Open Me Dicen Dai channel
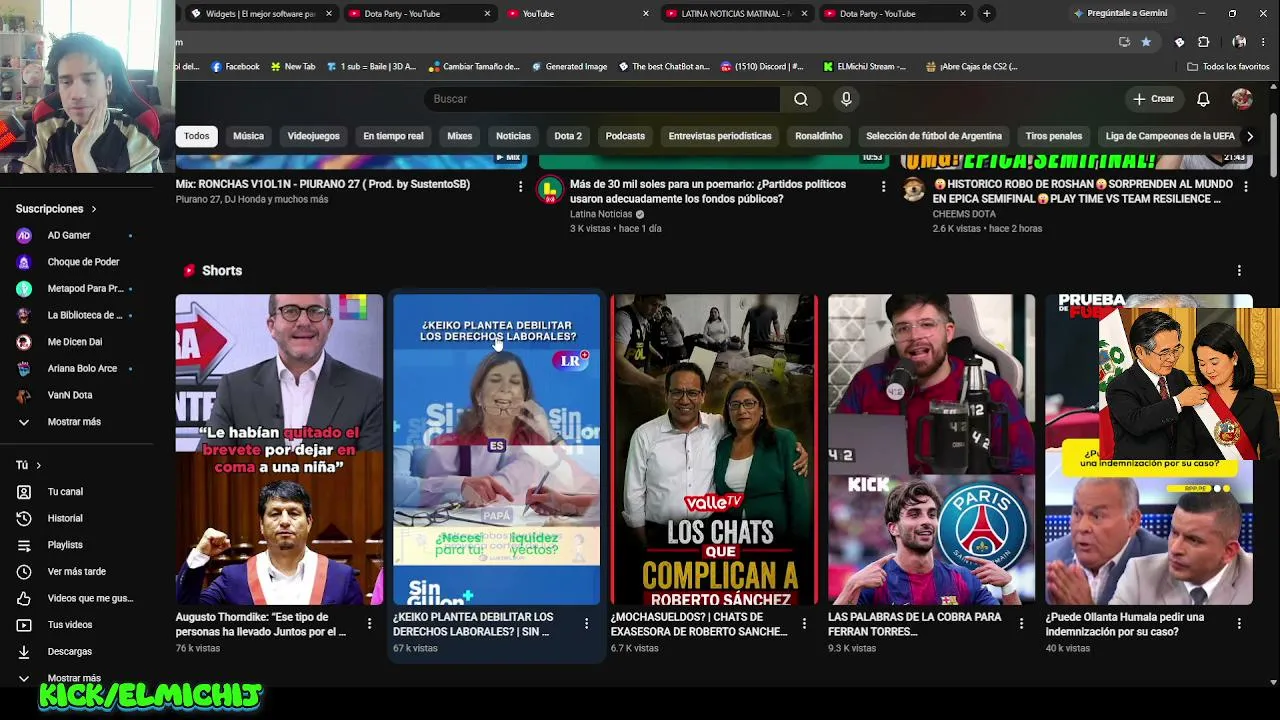The height and width of the screenshot is (720, 1280). 76,342
